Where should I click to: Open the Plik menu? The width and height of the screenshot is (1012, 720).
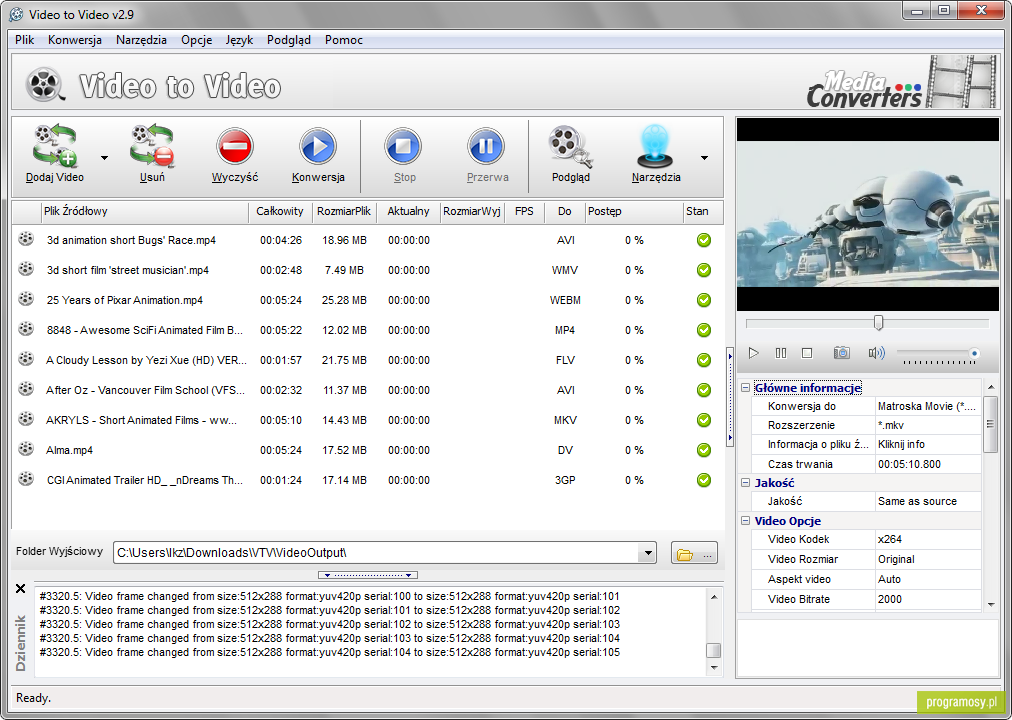25,40
